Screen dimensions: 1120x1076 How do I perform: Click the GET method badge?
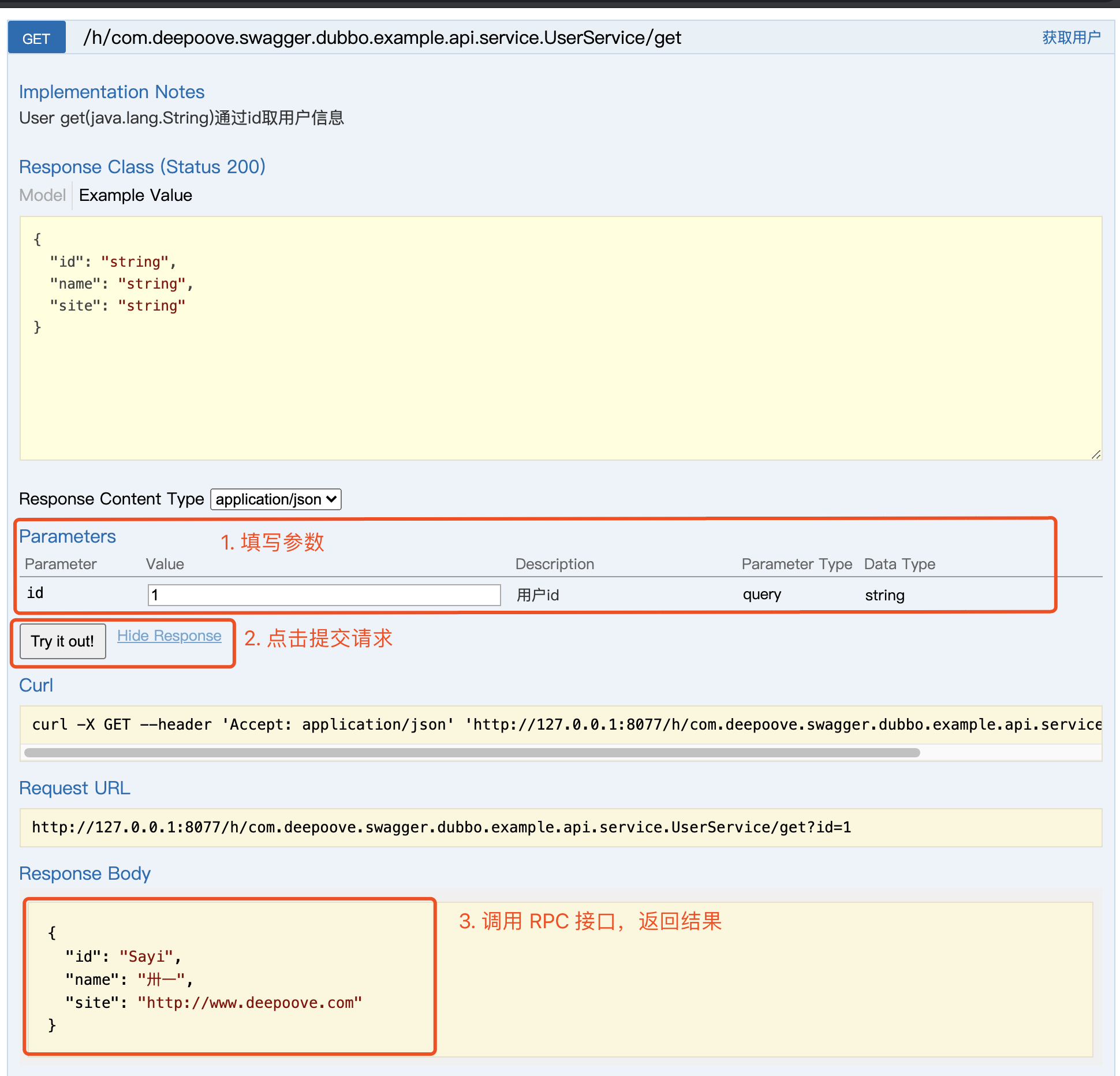[x=36, y=38]
